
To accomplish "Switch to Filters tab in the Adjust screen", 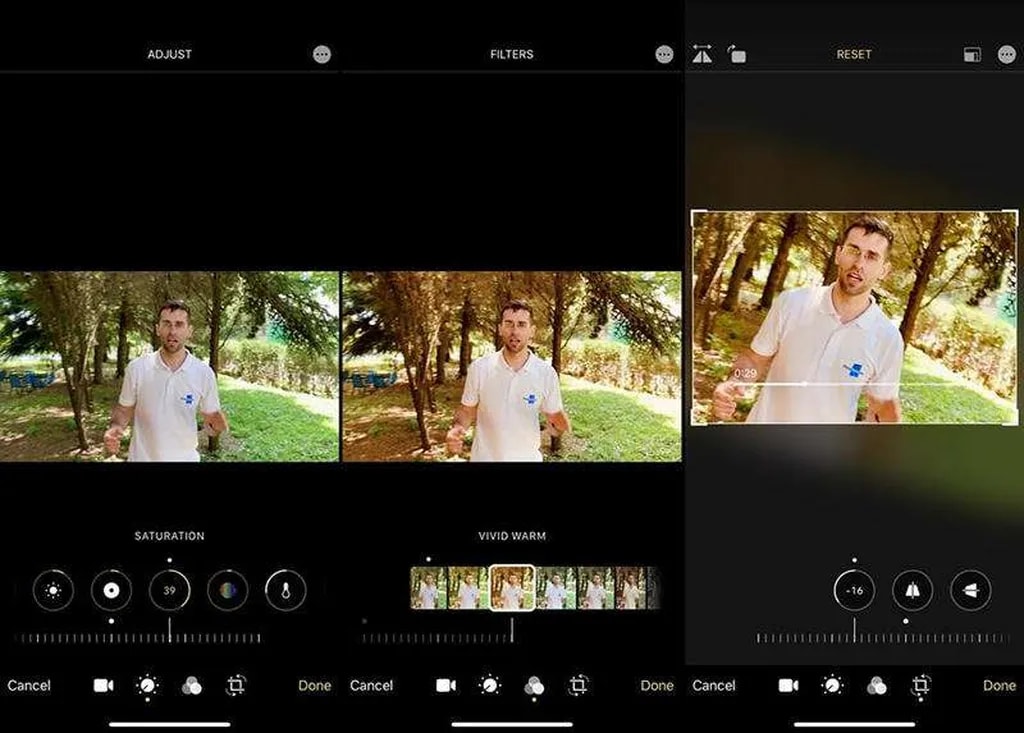I will coord(192,685).
